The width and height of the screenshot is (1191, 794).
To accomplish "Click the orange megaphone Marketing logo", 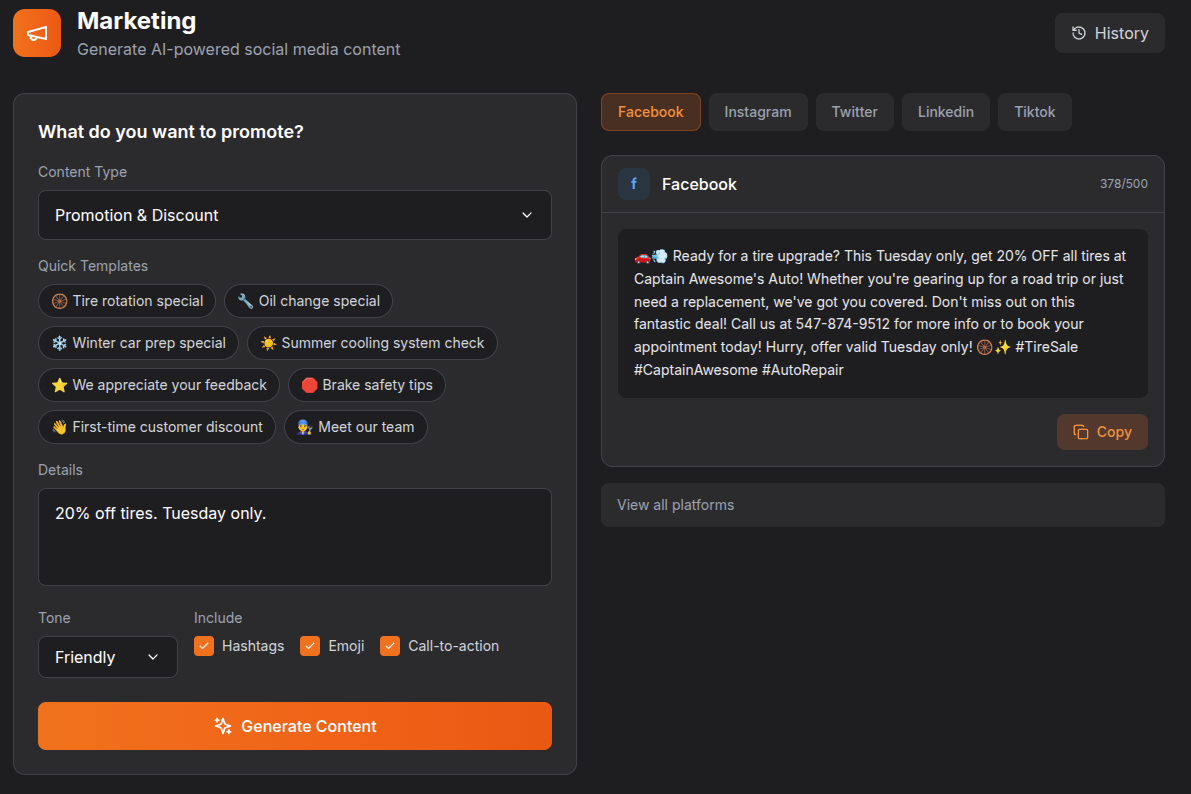I will point(36,33).
